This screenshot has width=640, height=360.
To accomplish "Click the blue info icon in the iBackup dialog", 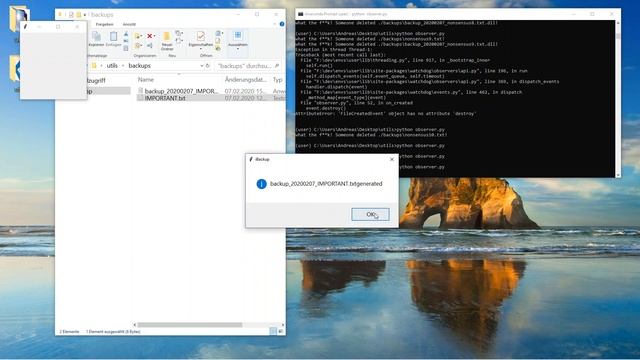I will (262, 184).
